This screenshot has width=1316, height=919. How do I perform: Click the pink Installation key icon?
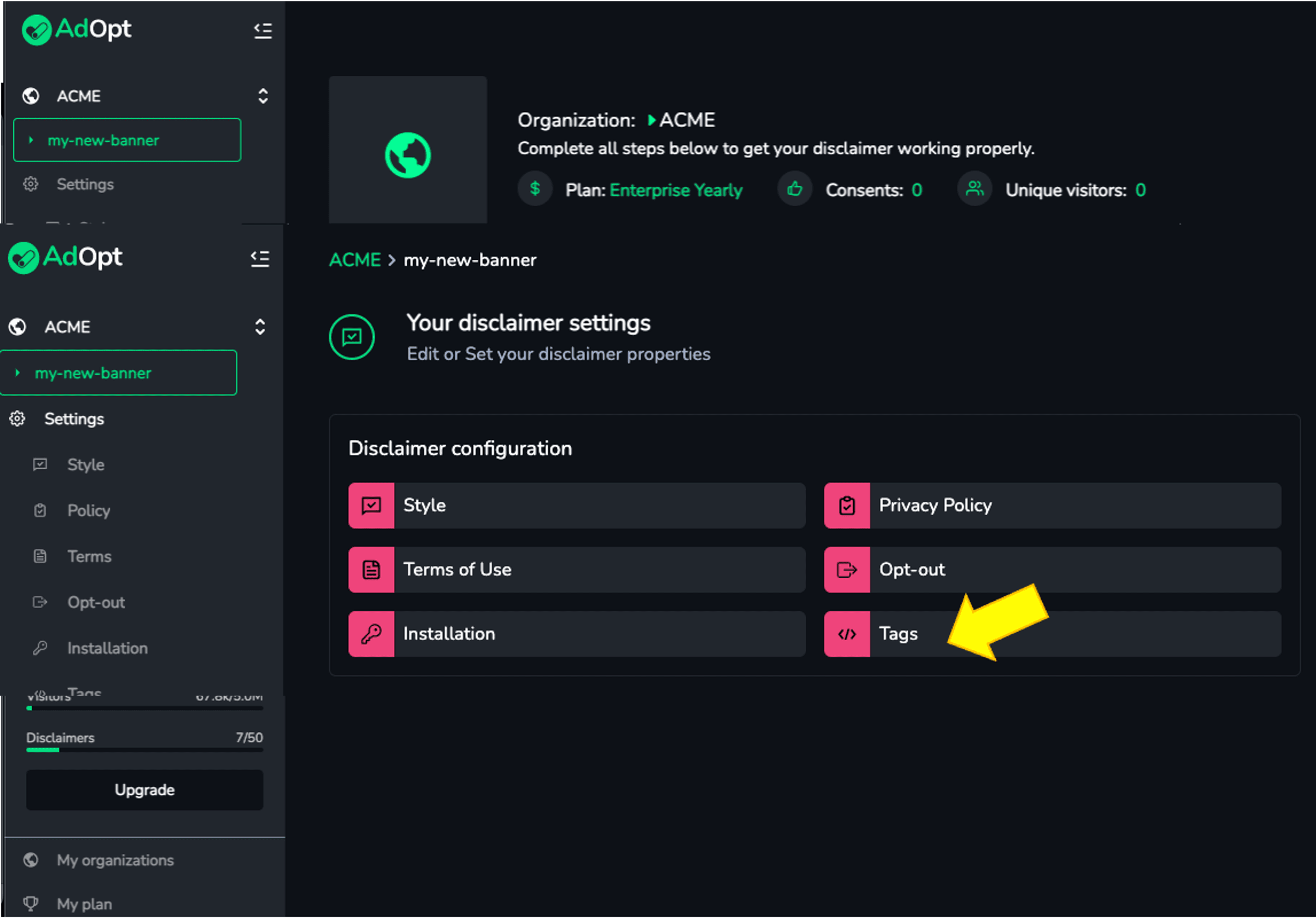tap(371, 634)
